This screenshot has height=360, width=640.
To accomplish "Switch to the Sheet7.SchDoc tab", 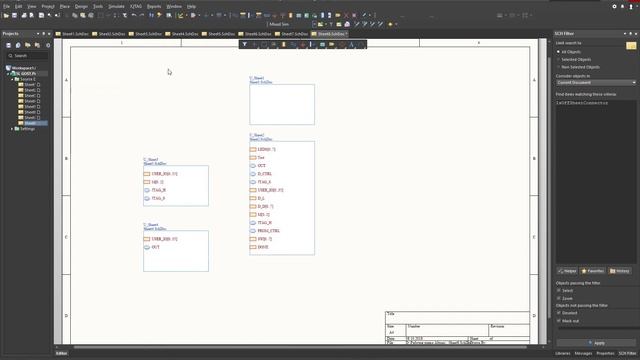I will click(292, 34).
